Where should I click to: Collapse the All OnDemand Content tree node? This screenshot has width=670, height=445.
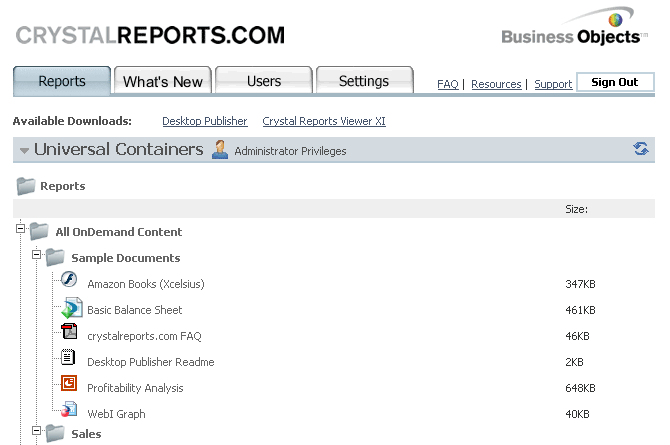click(x=21, y=229)
